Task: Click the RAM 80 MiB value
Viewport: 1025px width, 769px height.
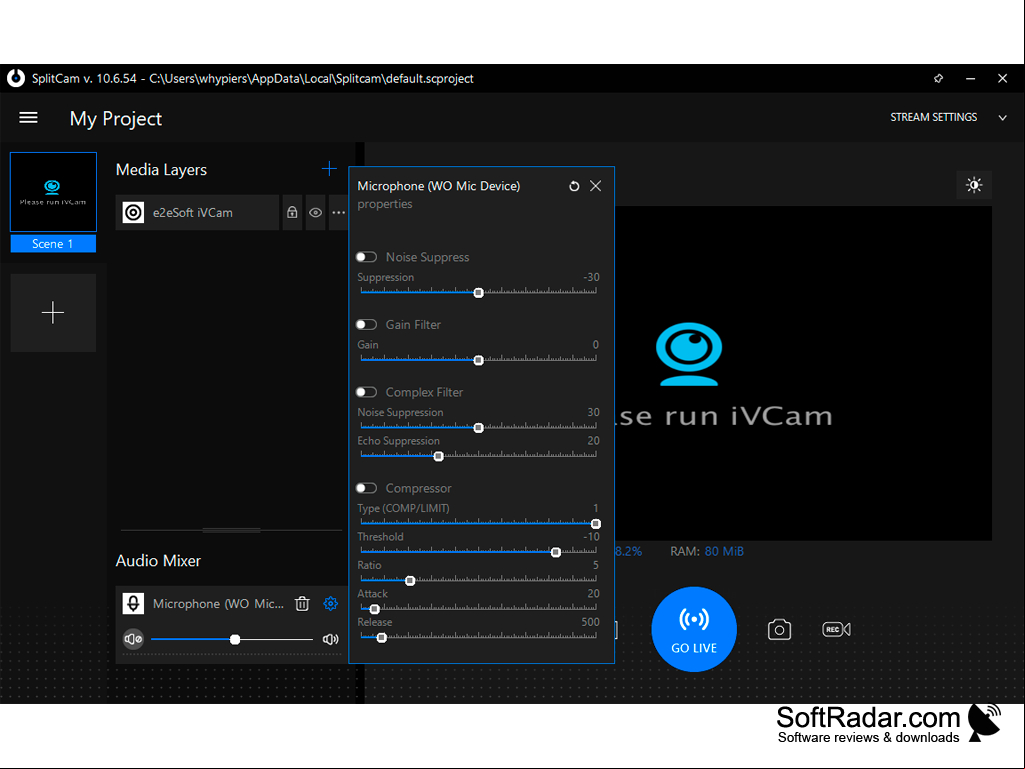Action: point(724,551)
